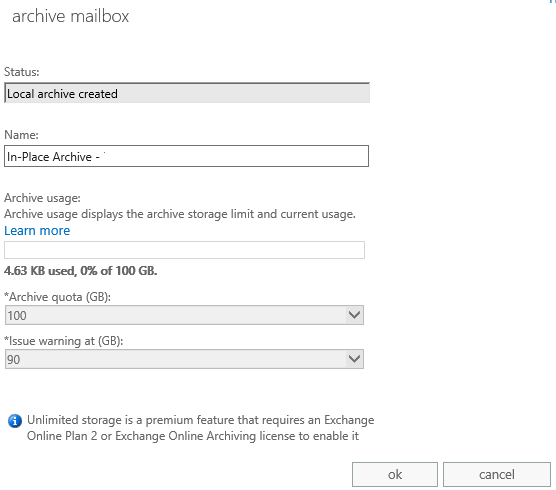The image size is (556, 490).
Task: Focus the In-Place Archive name field
Action: (187, 156)
